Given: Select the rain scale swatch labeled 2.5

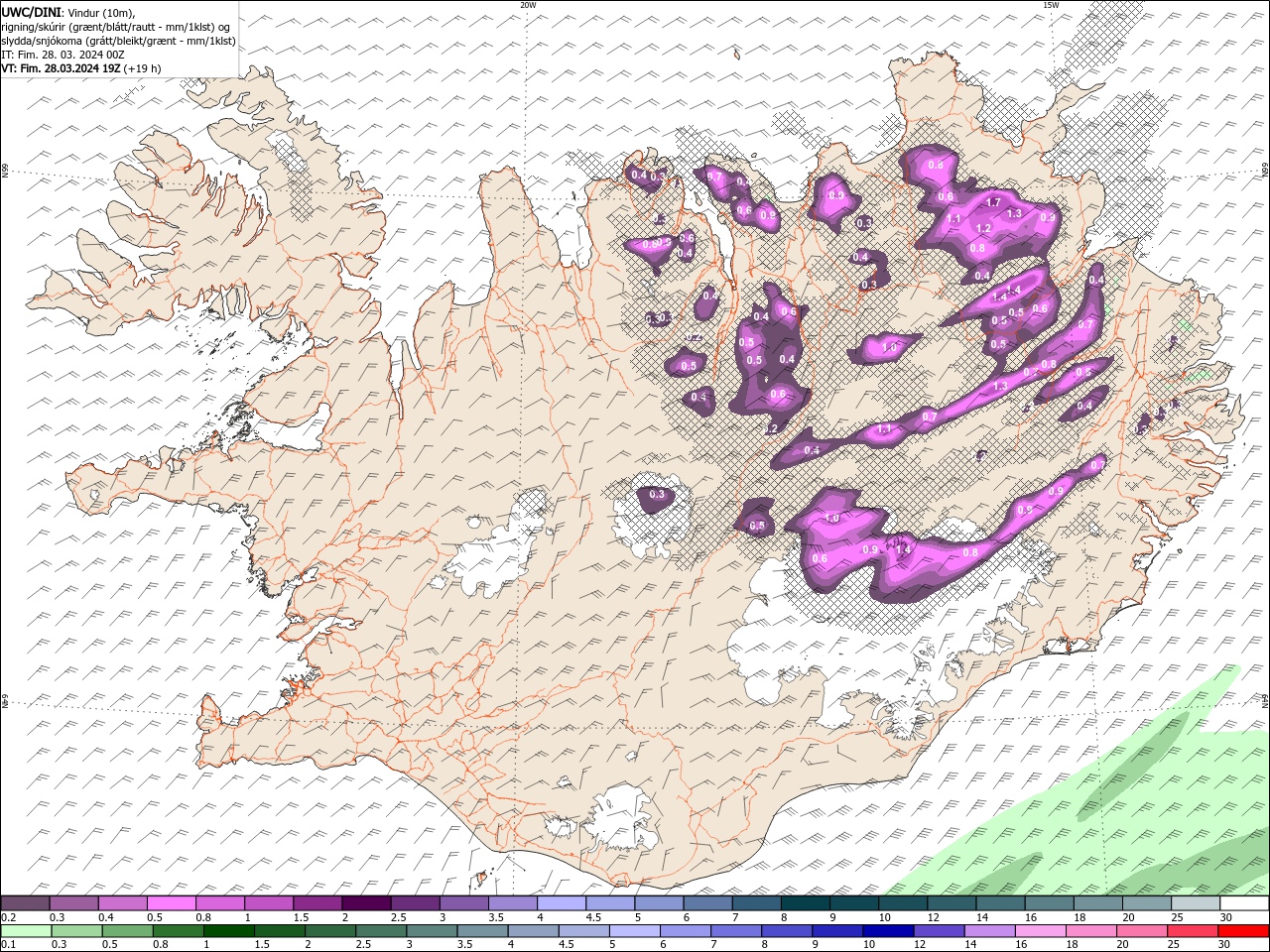Looking at the screenshot, I should [x=380, y=931].
